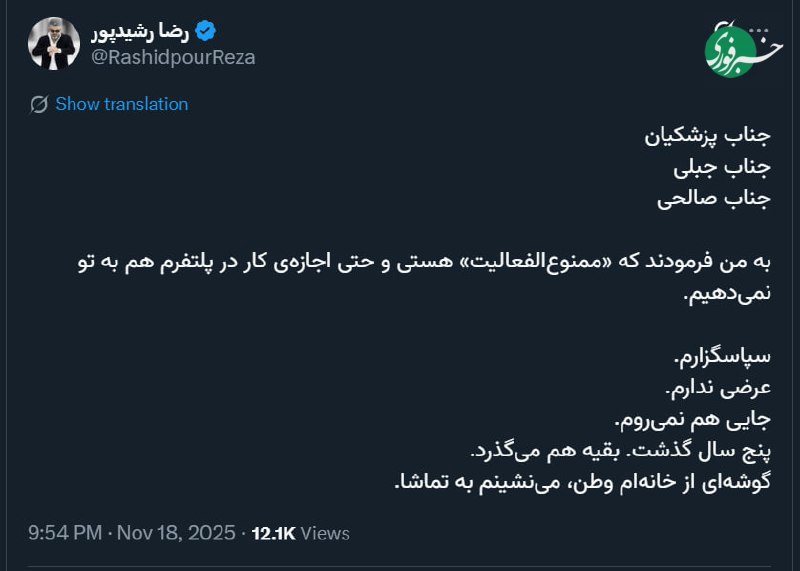
Task: Click the green Khabar Fori logo
Action: click(x=738, y=48)
